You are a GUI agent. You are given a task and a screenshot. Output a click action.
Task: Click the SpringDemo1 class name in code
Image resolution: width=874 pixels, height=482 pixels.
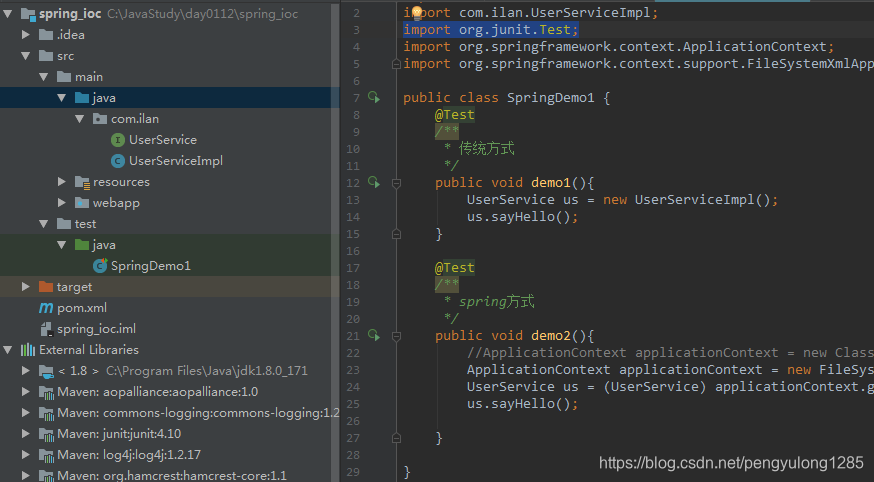coord(551,98)
